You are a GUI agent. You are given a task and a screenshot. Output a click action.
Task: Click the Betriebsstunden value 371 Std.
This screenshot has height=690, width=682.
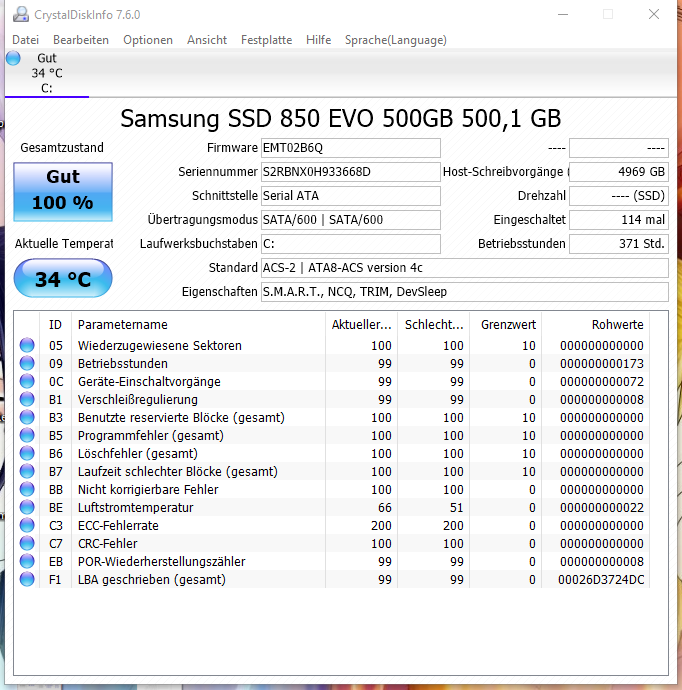pyautogui.click(x=619, y=244)
